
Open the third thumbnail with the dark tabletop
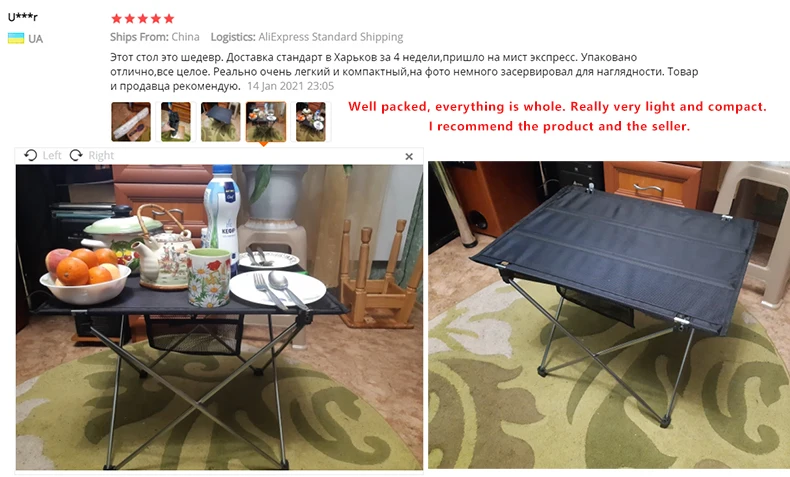point(221,122)
